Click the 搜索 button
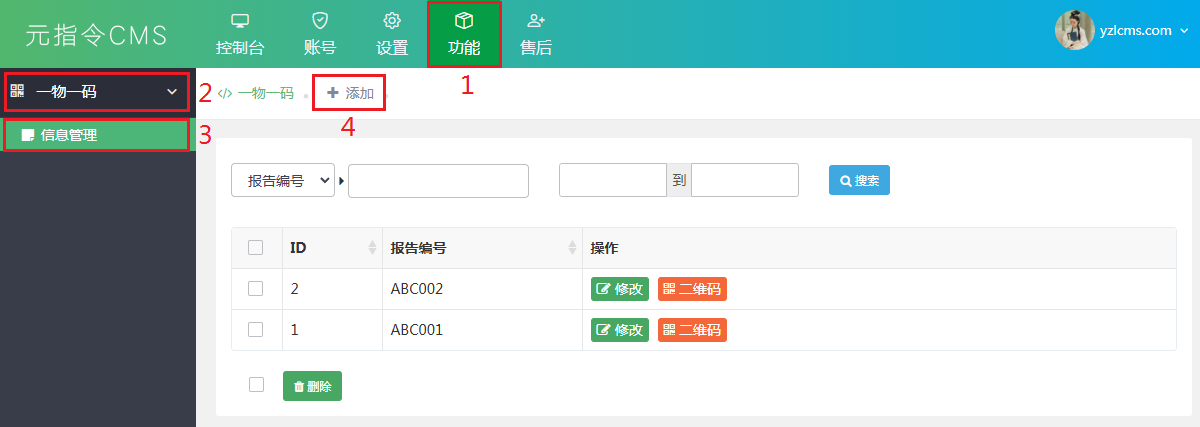 (859, 180)
